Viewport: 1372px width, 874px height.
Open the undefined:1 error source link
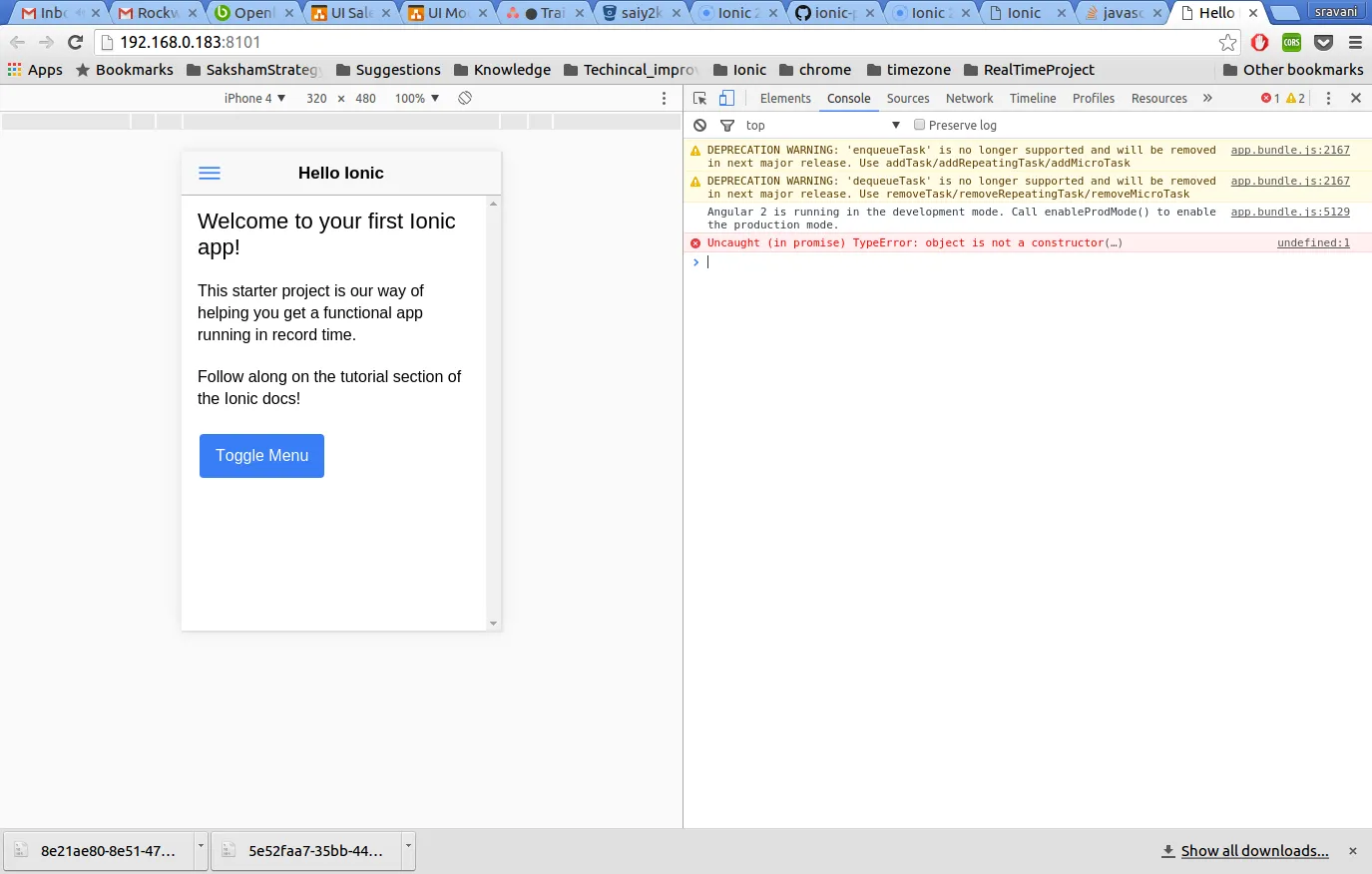coord(1313,242)
